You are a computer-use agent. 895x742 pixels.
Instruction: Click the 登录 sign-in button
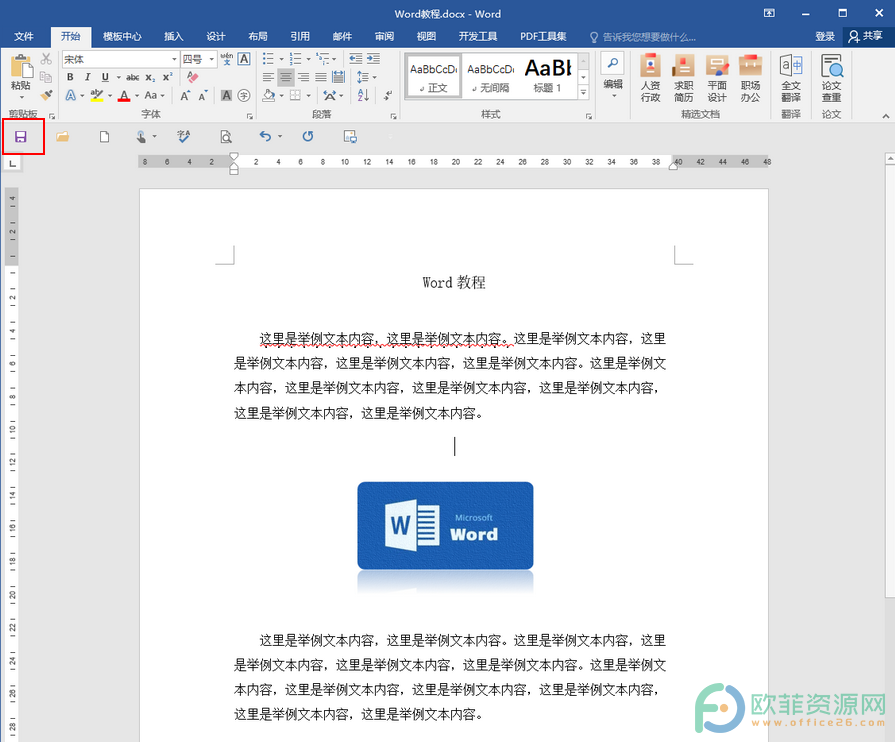pos(825,37)
